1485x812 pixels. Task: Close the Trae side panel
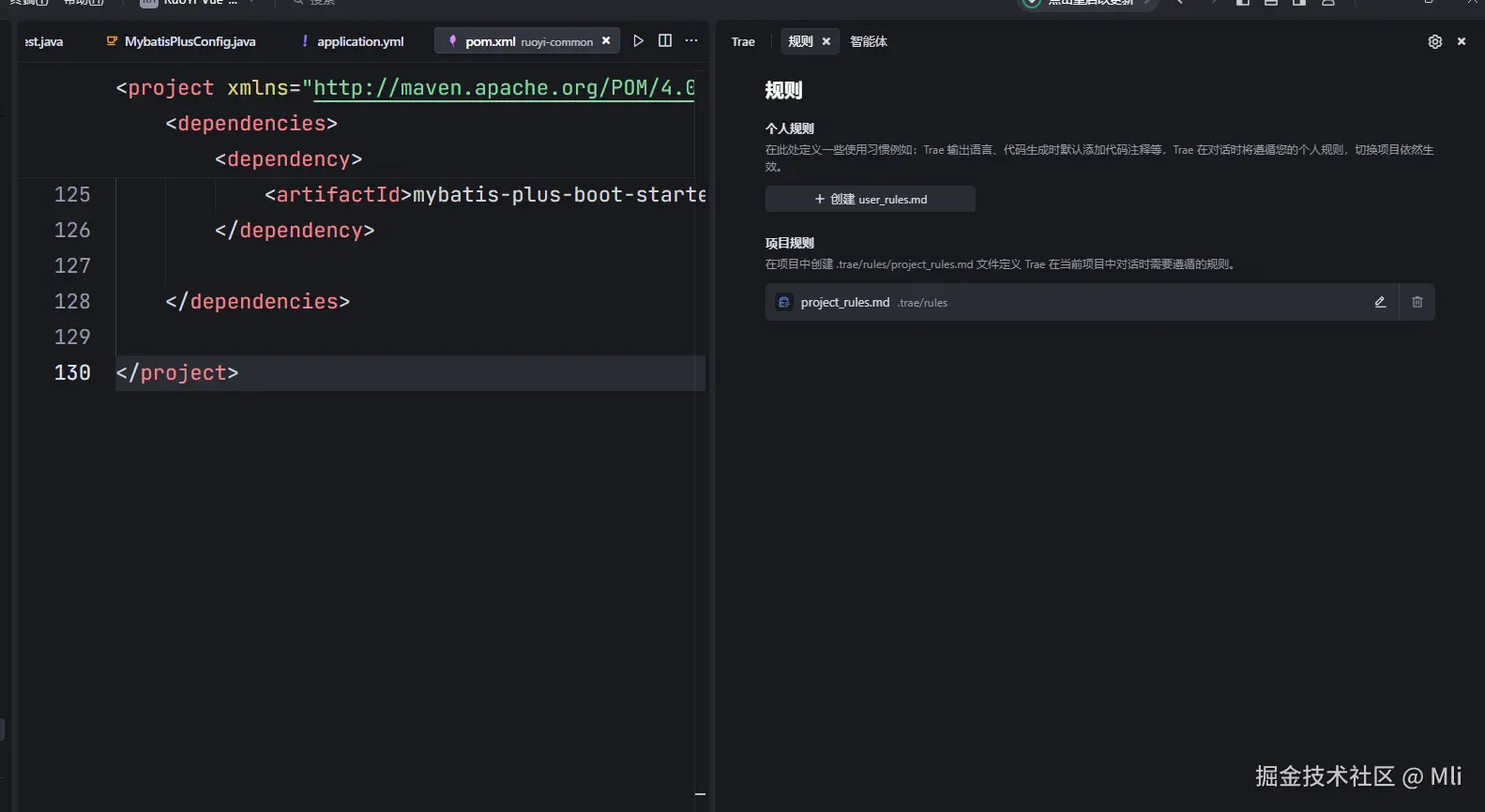point(1462,41)
